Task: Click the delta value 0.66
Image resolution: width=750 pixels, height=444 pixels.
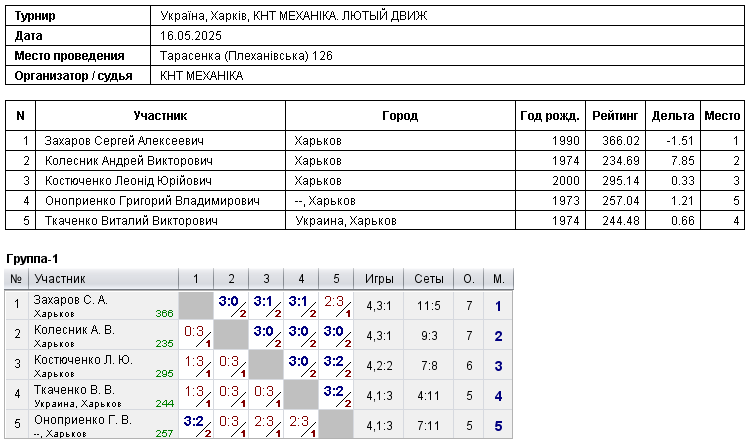Action: [x=683, y=221]
